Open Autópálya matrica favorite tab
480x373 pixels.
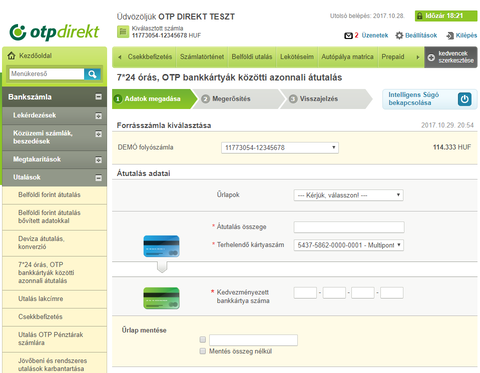pos(347,57)
